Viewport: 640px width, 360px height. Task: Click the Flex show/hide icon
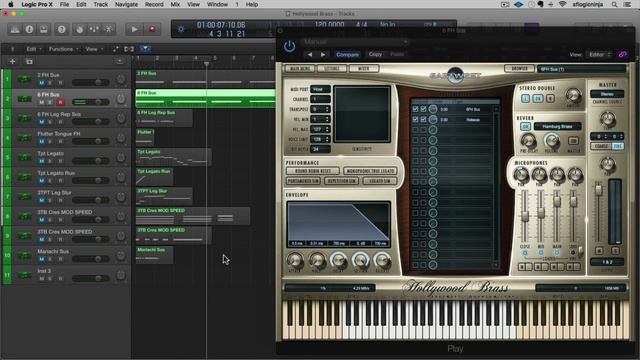129,49
